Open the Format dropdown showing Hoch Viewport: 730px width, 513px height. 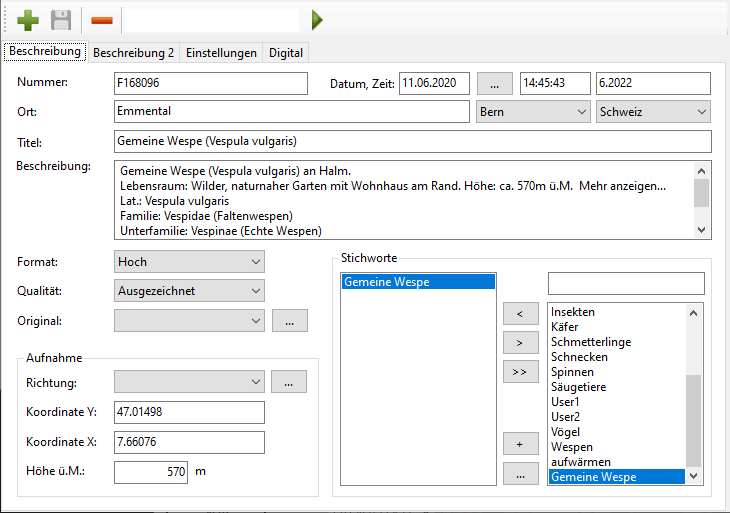coord(189,262)
